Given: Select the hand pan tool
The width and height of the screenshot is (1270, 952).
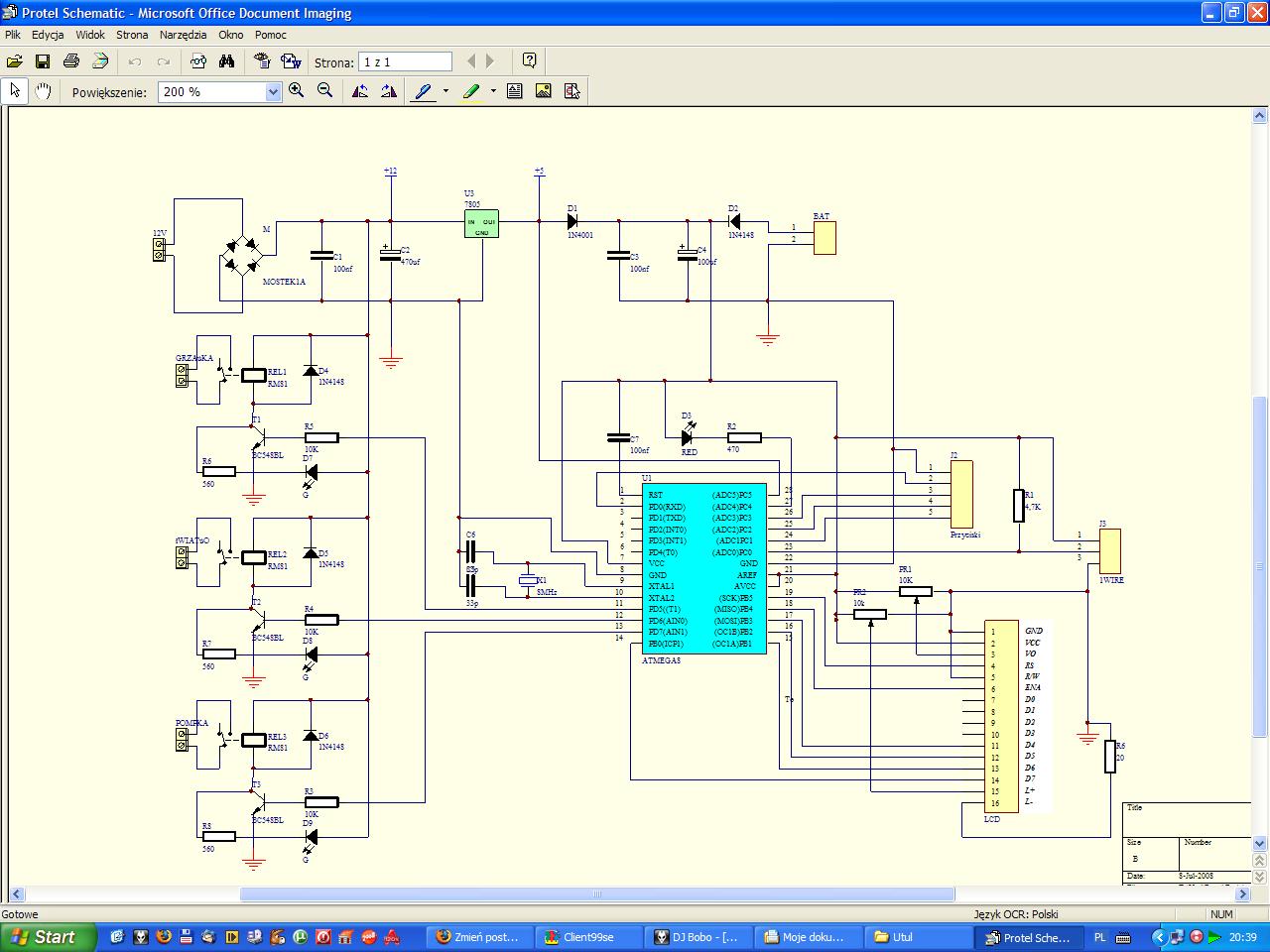Looking at the screenshot, I should pyautogui.click(x=43, y=91).
